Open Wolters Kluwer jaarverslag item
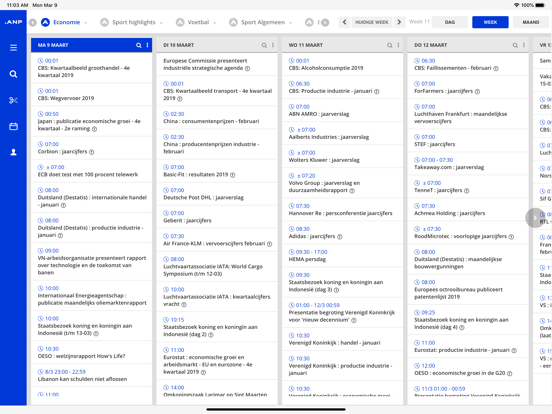Screen dimensions: 552x414 pos(343,156)
